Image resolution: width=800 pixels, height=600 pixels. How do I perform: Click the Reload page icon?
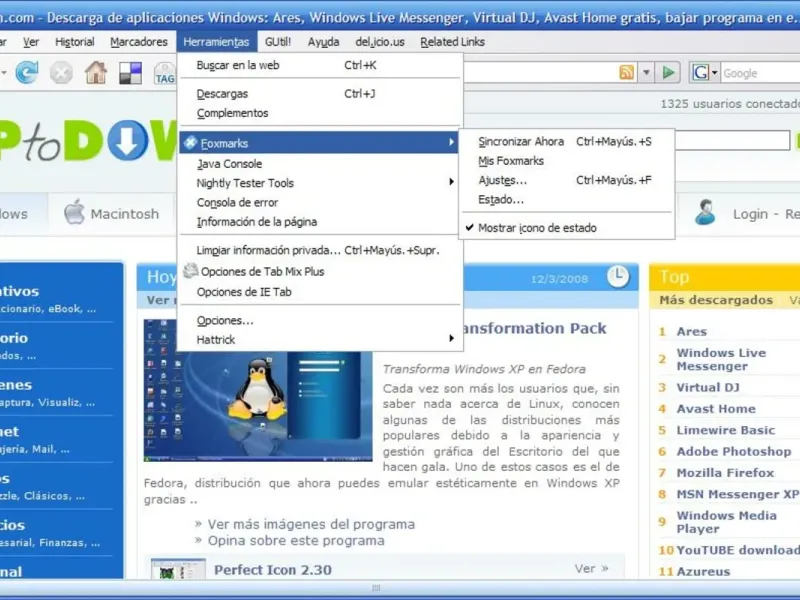[x=27, y=72]
